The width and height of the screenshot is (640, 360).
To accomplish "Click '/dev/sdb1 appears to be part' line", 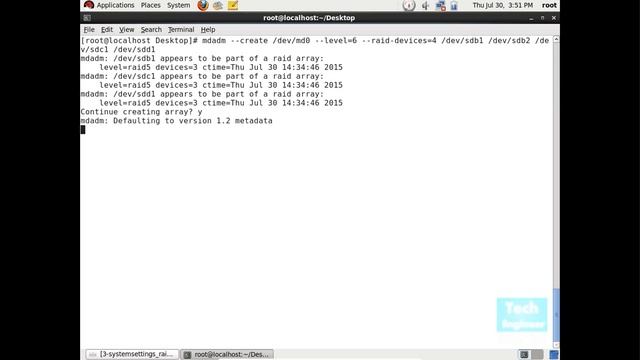I will coord(202,58).
